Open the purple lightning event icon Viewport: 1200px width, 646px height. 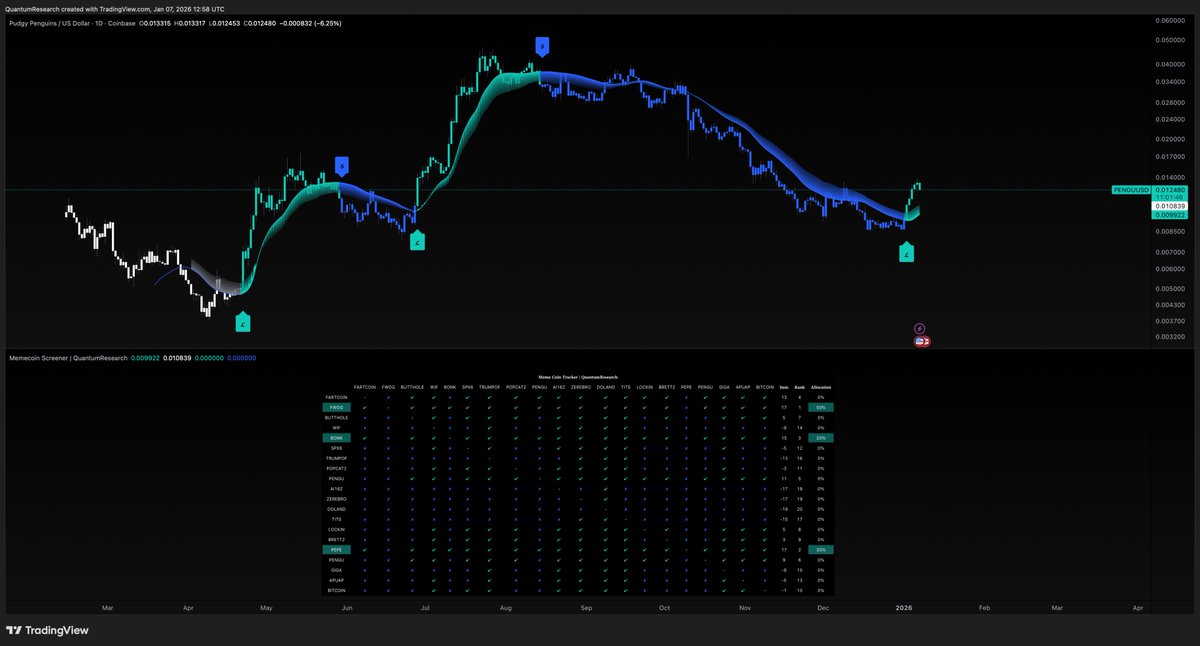pyautogui.click(x=920, y=328)
